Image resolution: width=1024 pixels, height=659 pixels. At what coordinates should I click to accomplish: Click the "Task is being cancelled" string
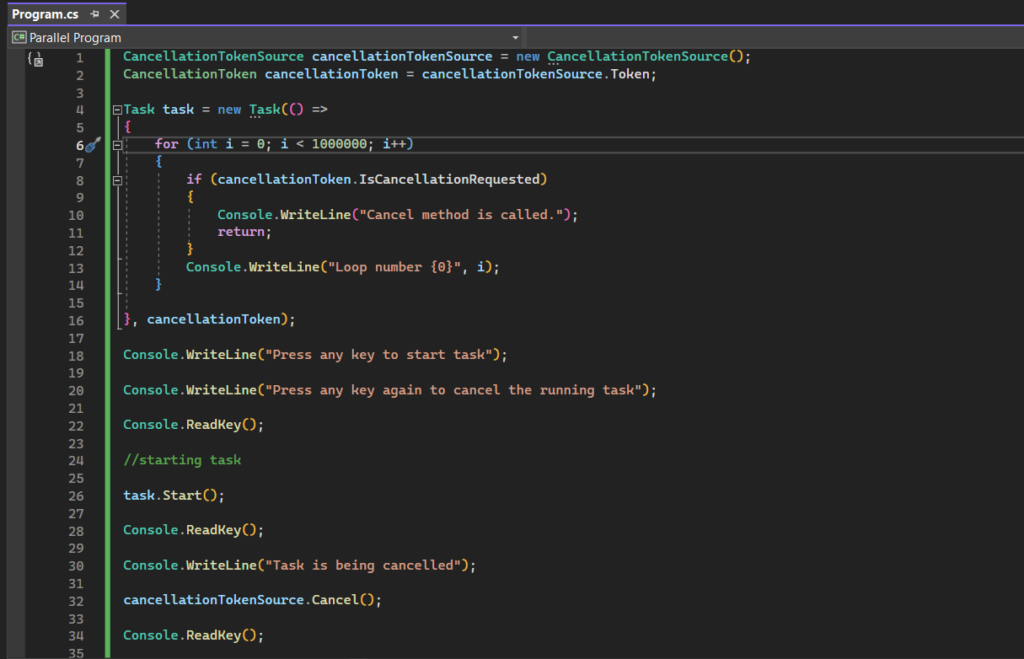tap(363, 565)
